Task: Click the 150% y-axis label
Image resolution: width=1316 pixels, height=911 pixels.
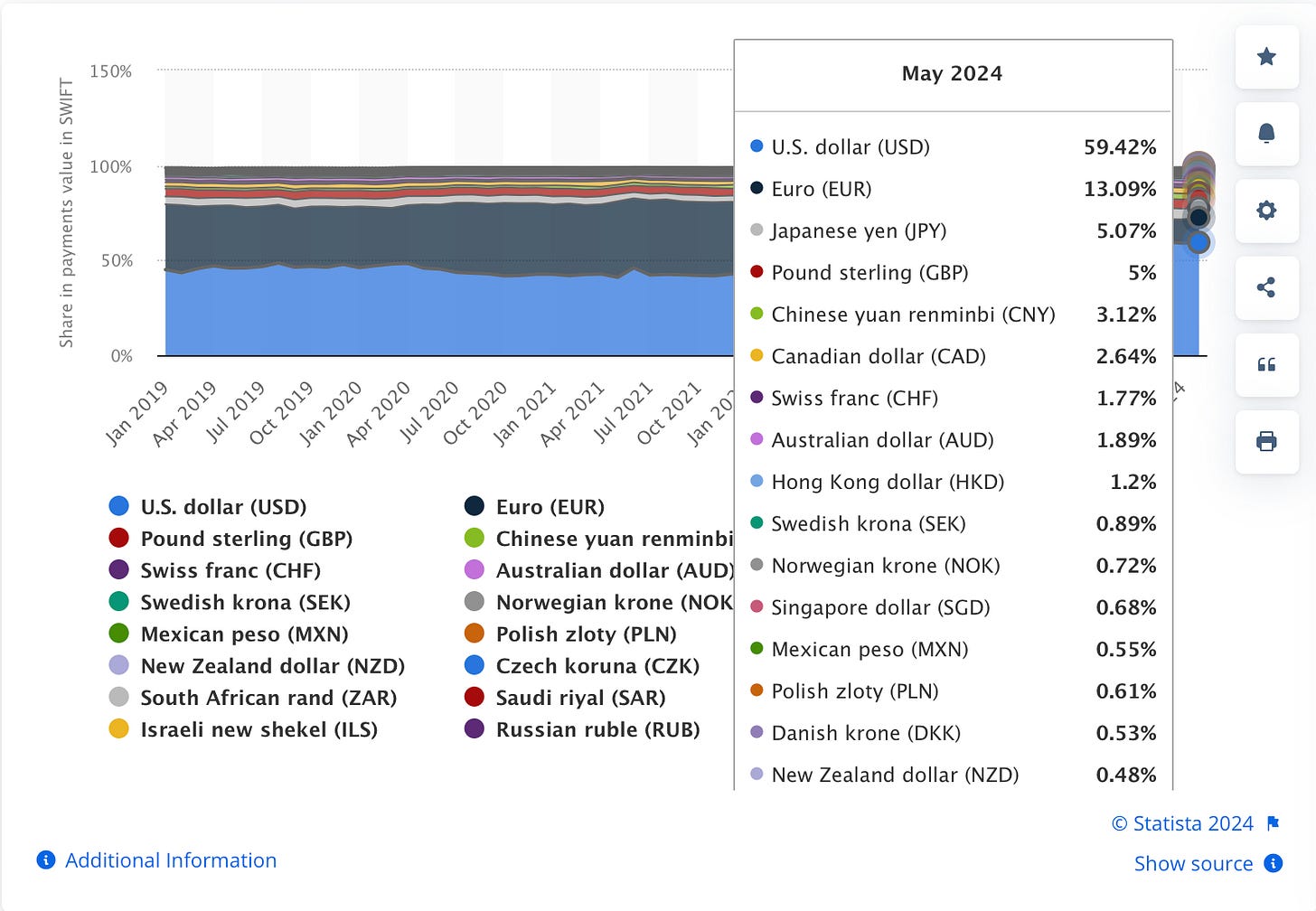Action: pos(110,71)
